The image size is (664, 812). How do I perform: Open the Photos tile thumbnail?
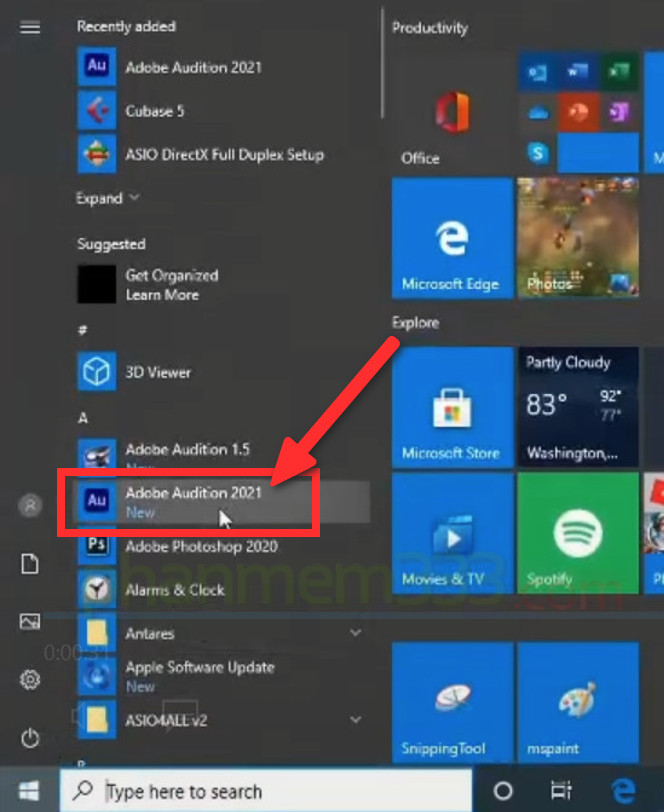[x=577, y=238]
